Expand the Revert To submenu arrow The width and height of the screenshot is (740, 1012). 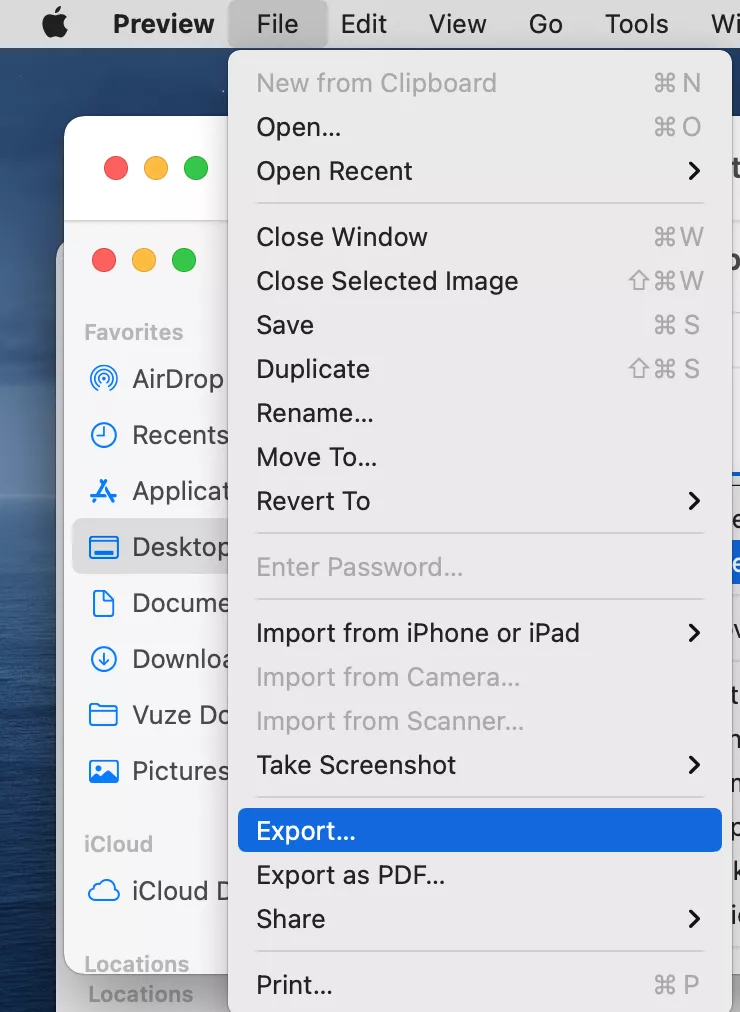tap(694, 501)
